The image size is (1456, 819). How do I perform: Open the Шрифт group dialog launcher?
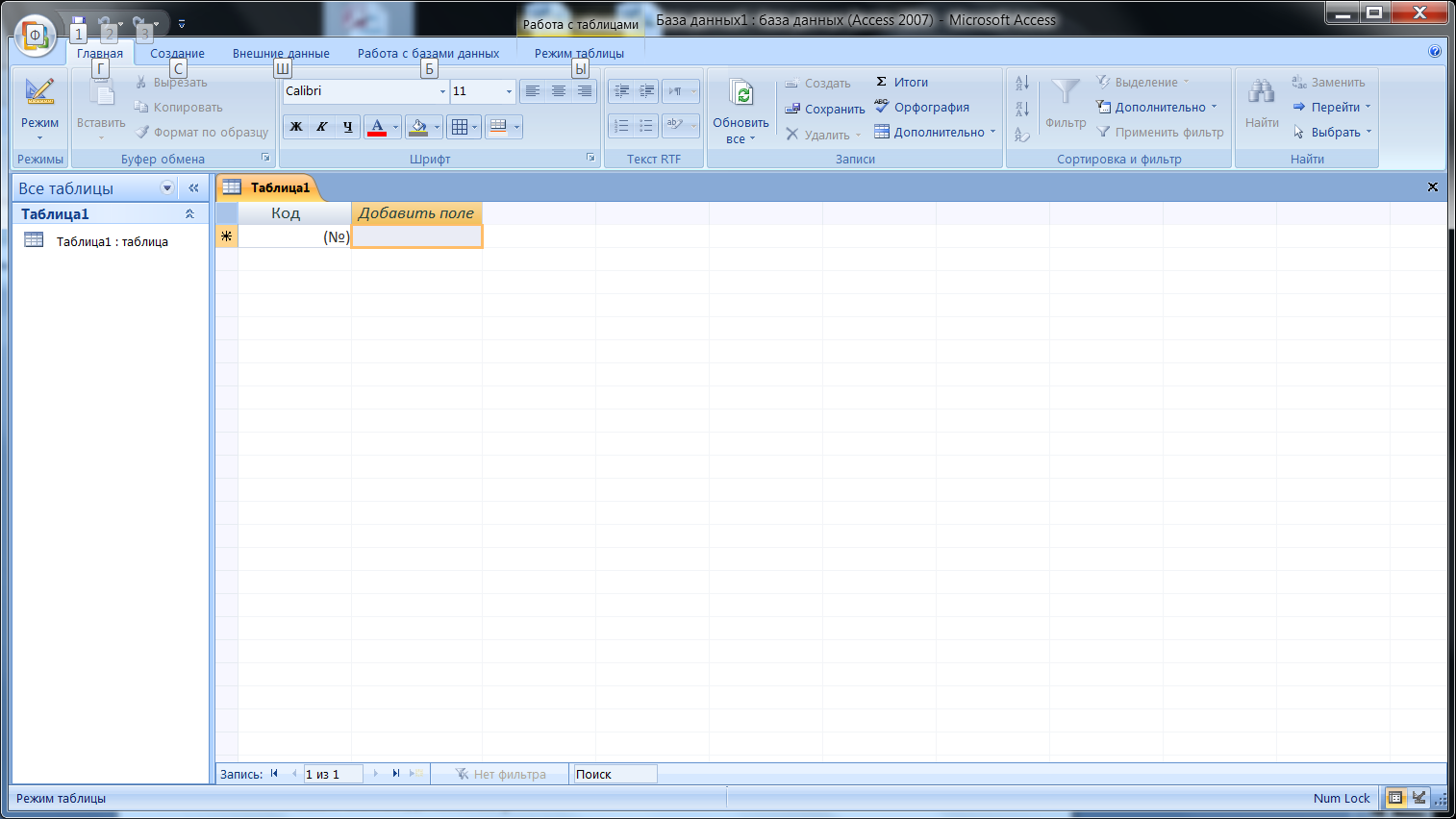[590, 158]
